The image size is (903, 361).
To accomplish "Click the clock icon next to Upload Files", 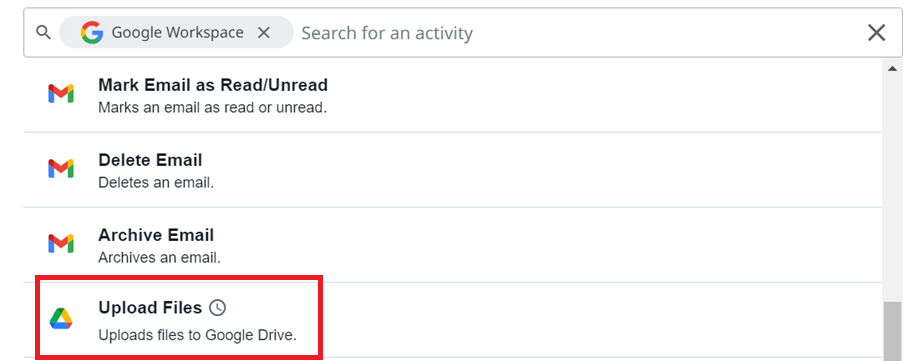I will click(217, 308).
